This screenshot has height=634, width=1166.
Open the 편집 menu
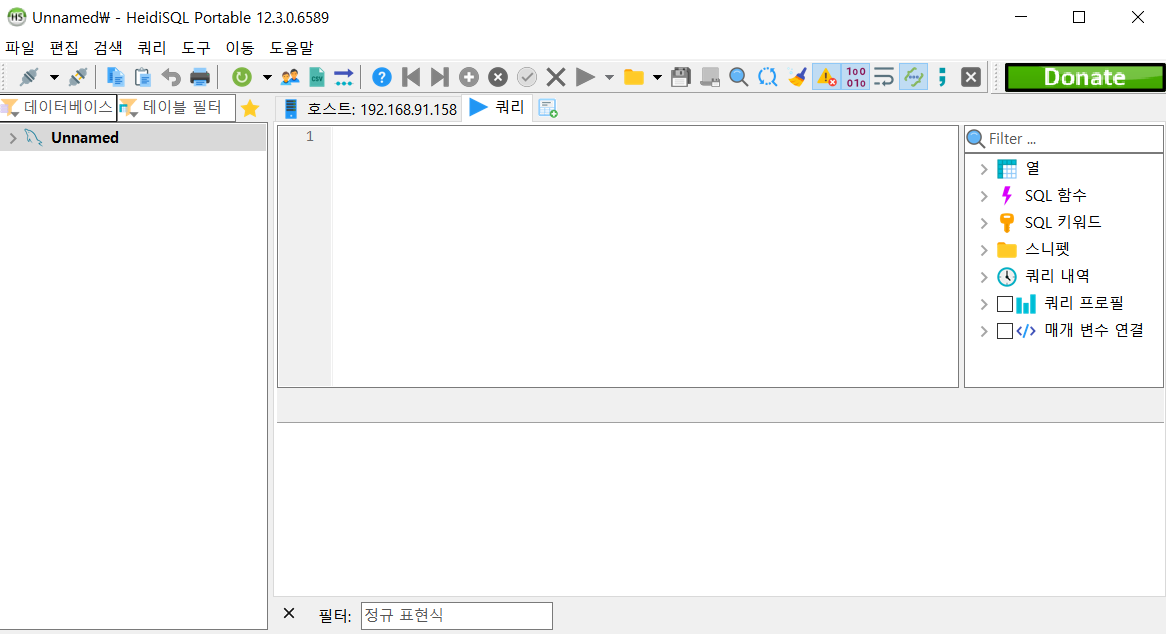point(64,48)
